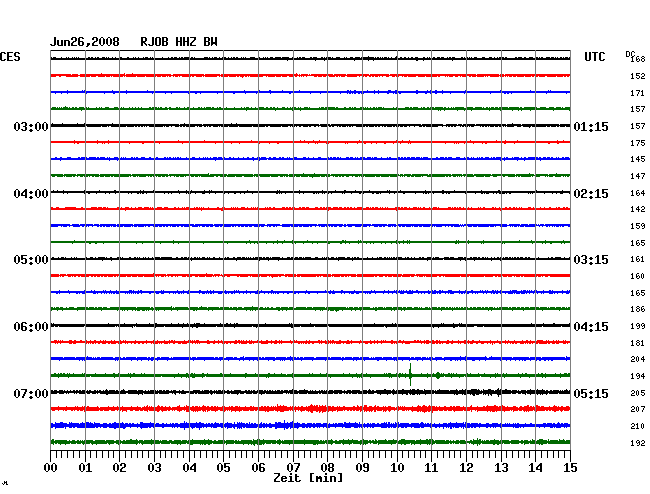The image size is (650, 494).
Task: Click the 03:00 local time label
Action: click(31, 127)
